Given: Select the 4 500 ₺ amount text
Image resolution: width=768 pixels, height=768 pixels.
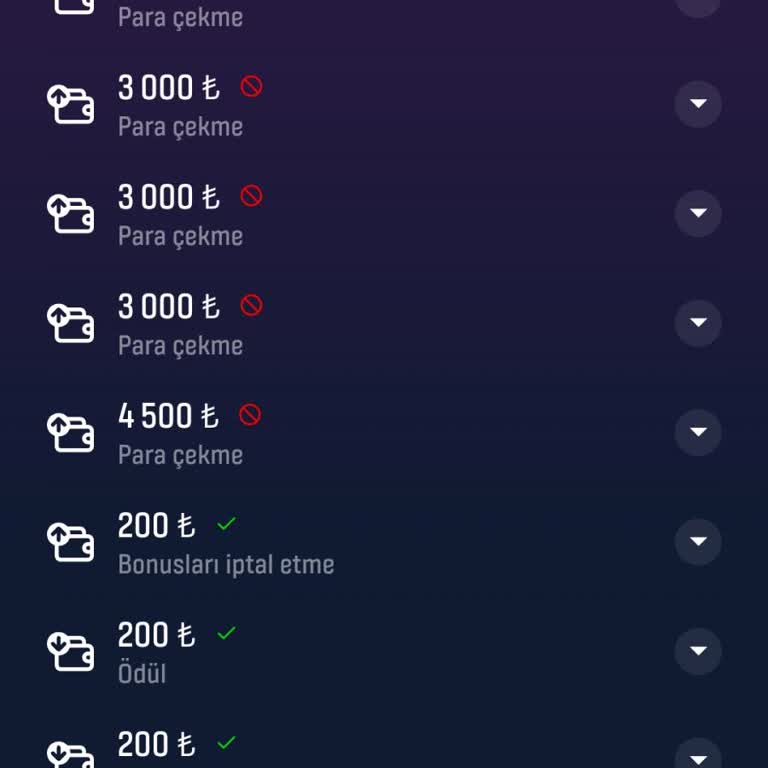Looking at the screenshot, I should [167, 415].
